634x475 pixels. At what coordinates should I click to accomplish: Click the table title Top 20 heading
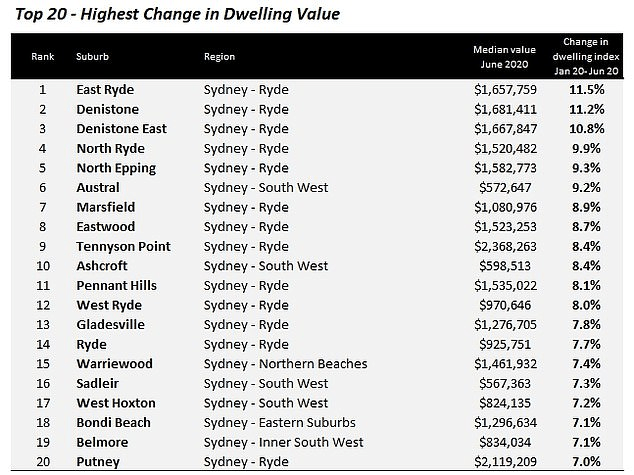(177, 14)
